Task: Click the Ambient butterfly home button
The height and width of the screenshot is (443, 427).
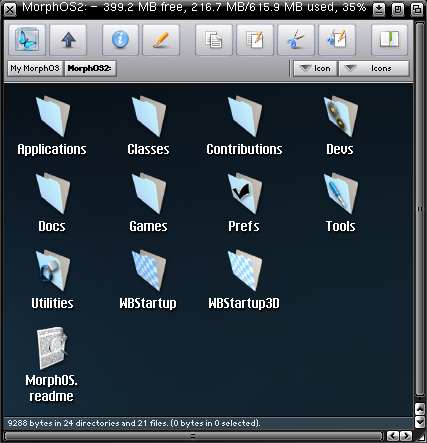Action: (27, 40)
